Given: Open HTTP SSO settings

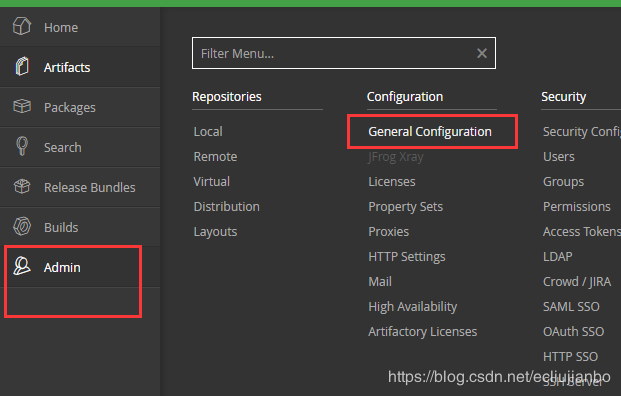Looking at the screenshot, I should [x=570, y=356].
